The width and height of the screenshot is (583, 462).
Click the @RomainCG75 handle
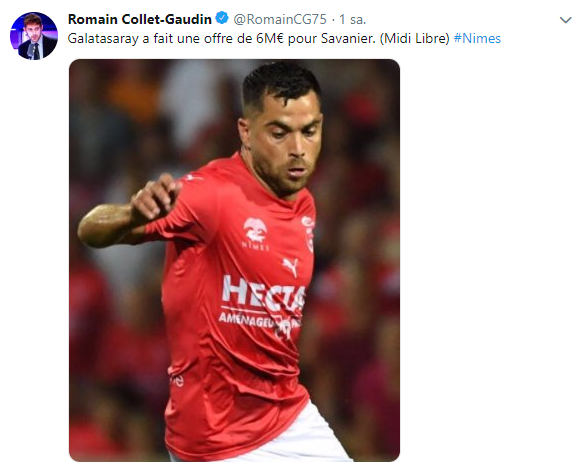pyautogui.click(x=280, y=19)
